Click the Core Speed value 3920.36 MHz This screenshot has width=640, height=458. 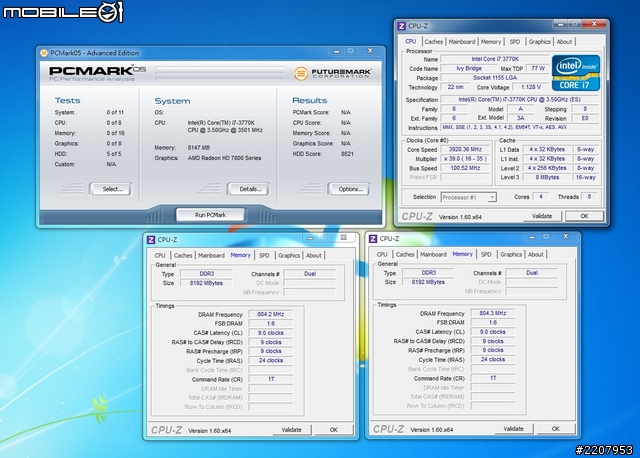click(465, 149)
